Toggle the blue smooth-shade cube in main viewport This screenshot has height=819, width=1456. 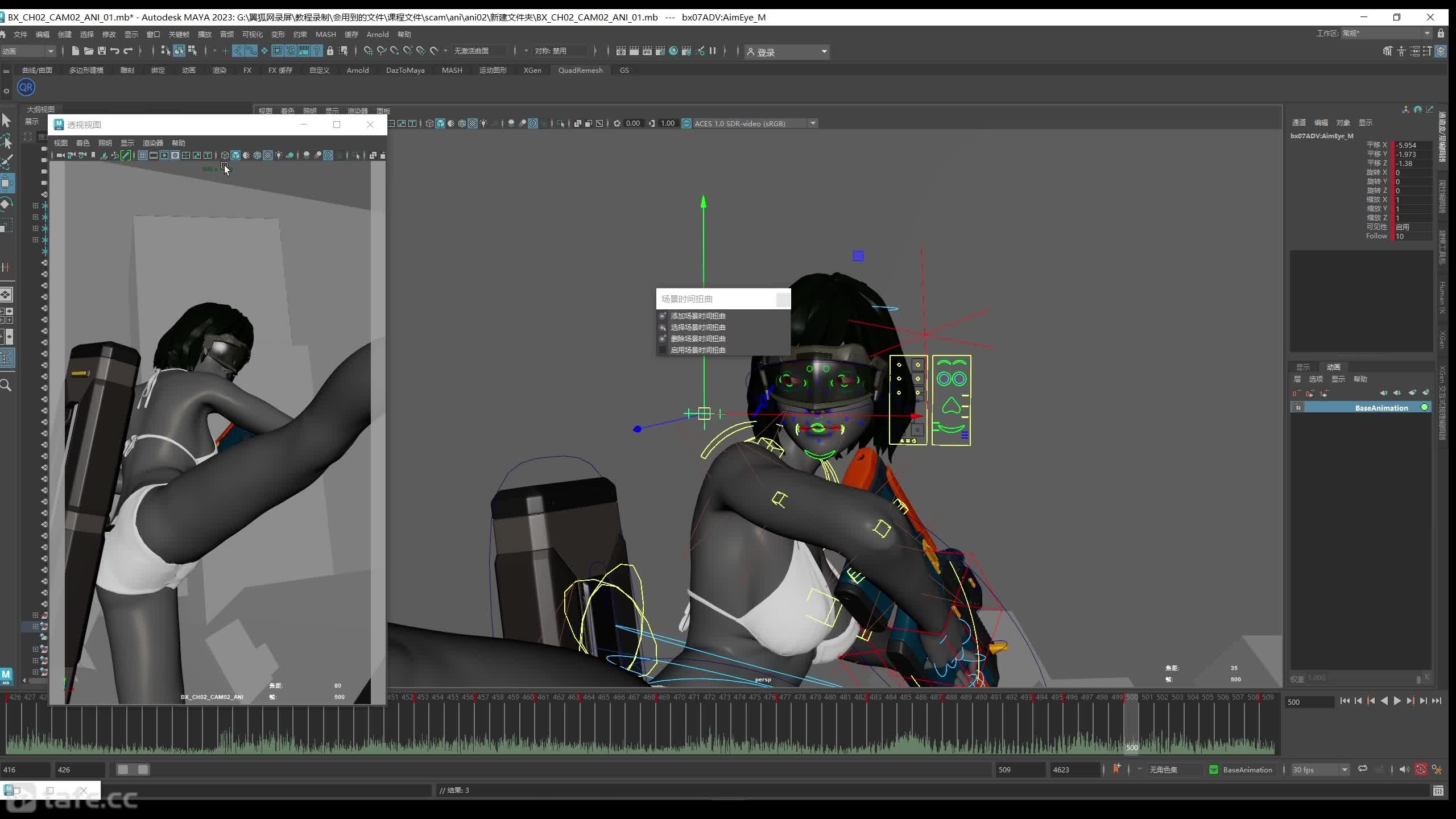click(440, 123)
